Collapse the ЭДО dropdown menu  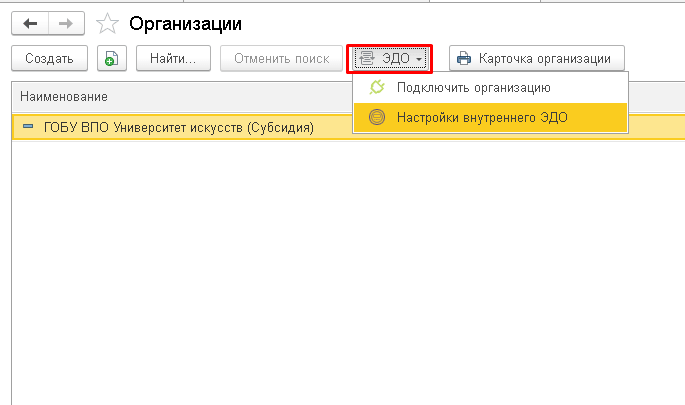click(x=390, y=58)
